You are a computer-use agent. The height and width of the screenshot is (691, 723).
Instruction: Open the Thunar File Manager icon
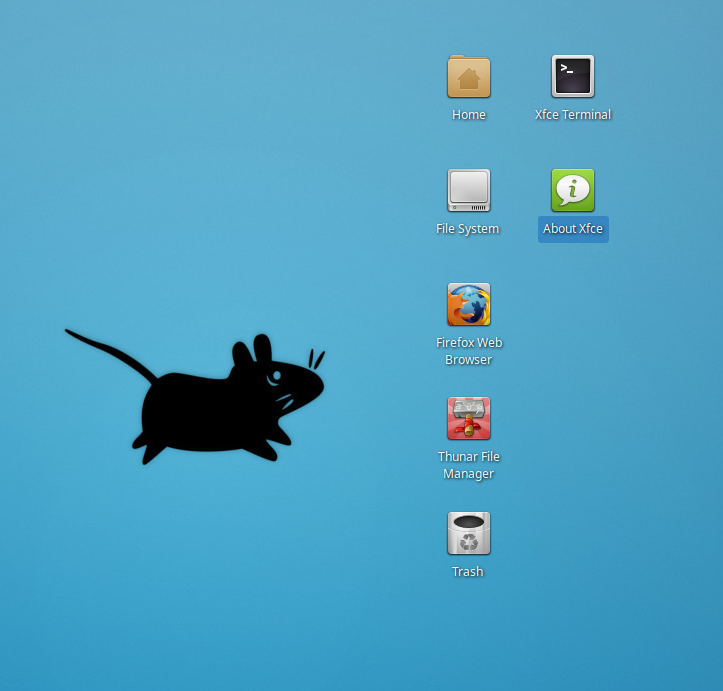(468, 418)
